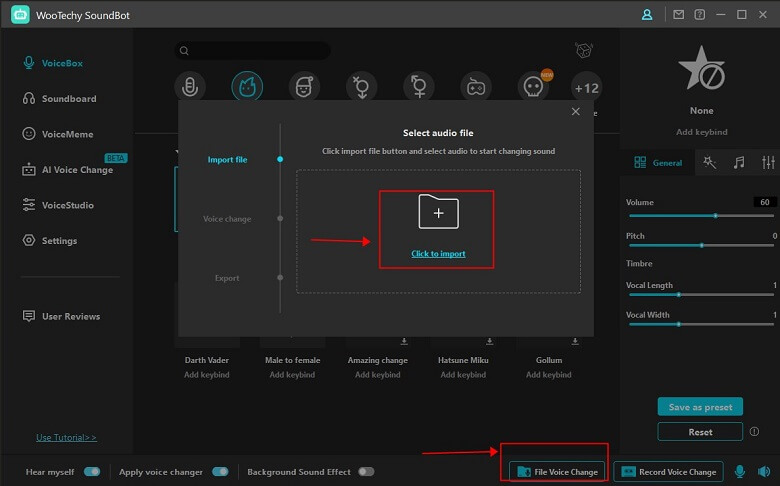The width and height of the screenshot is (780, 486).
Task: Switch to the equalizer sliders tab
Action: (x=768, y=162)
